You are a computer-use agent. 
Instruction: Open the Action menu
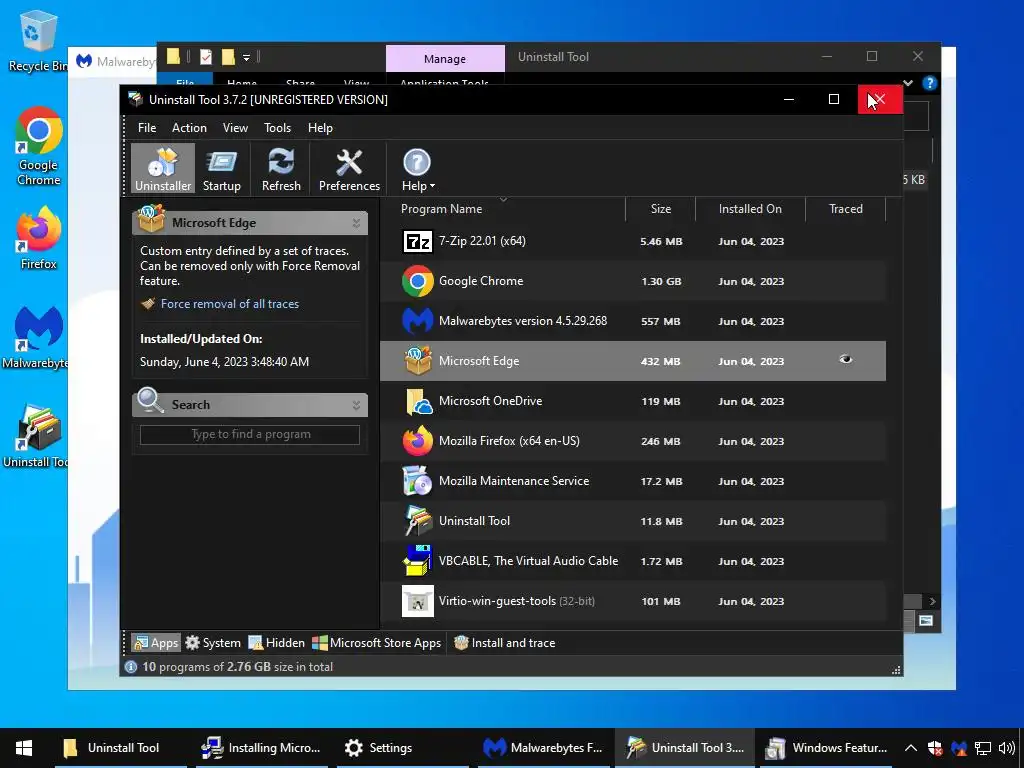pyautogui.click(x=189, y=128)
